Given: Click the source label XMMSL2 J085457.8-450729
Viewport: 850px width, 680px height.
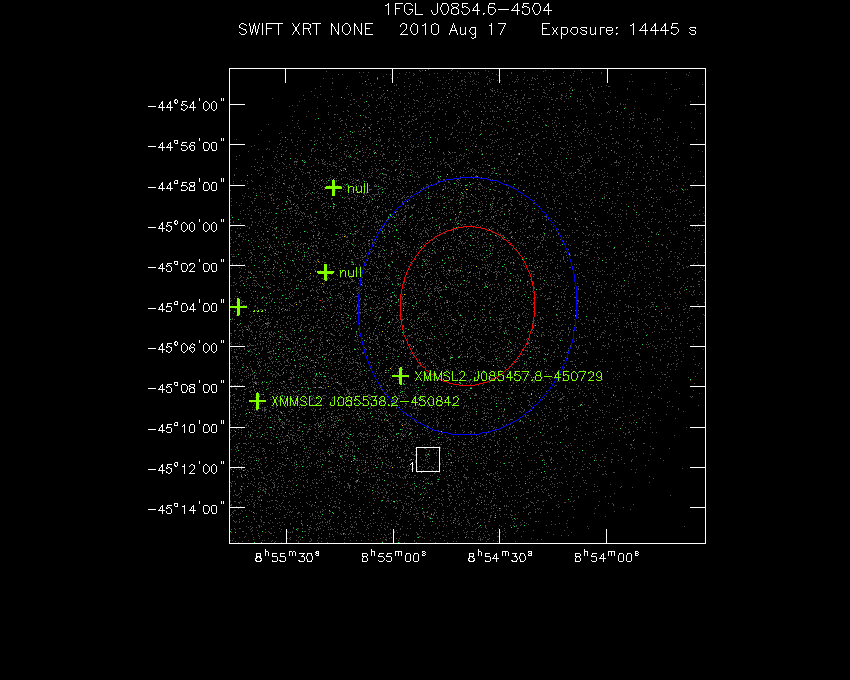Looking at the screenshot, I should tap(508, 376).
